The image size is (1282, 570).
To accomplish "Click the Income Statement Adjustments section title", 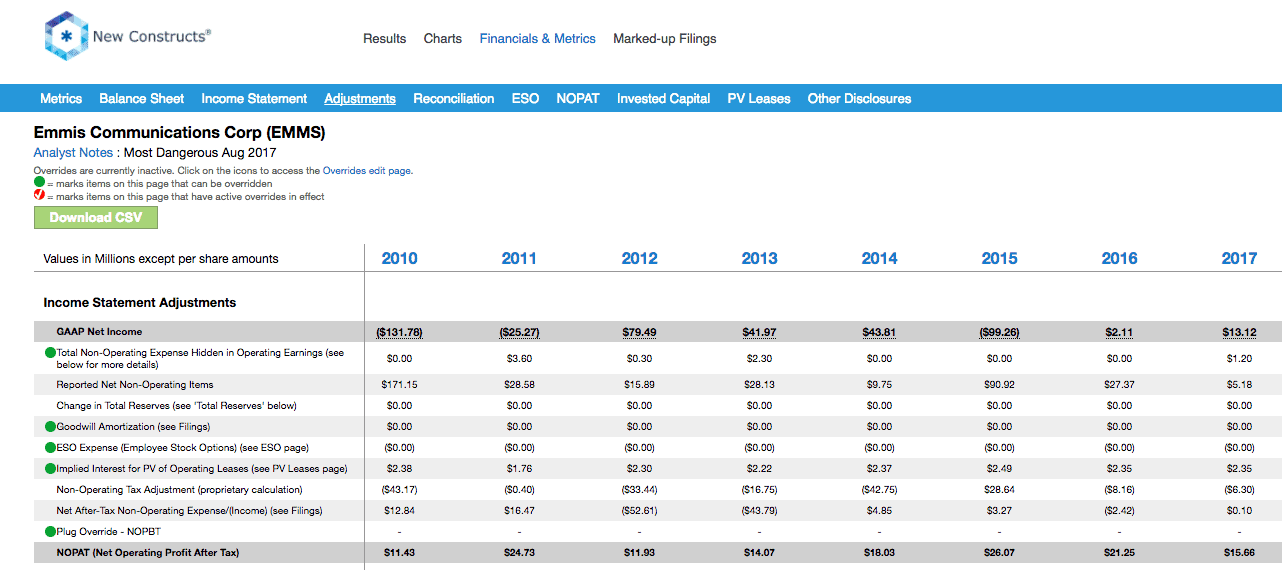I will (140, 302).
